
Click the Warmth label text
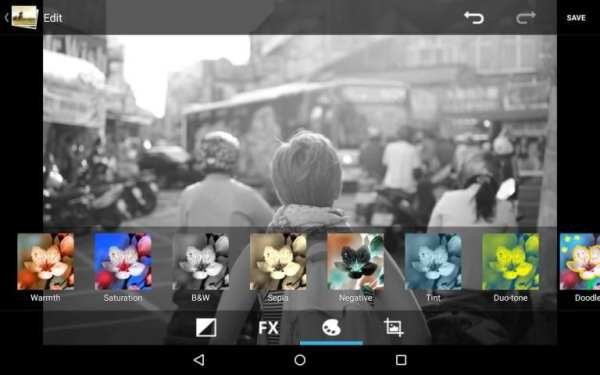click(46, 298)
